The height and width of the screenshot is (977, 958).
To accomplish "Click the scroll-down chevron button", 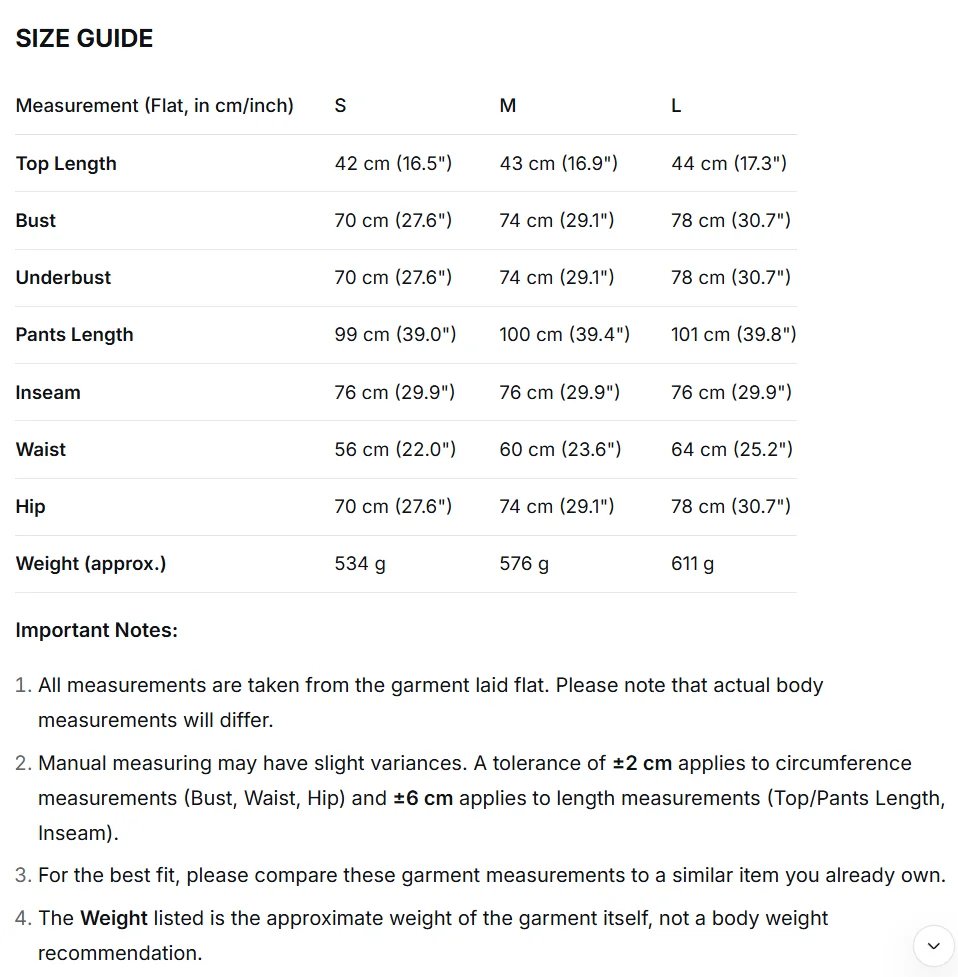I will 933,946.
